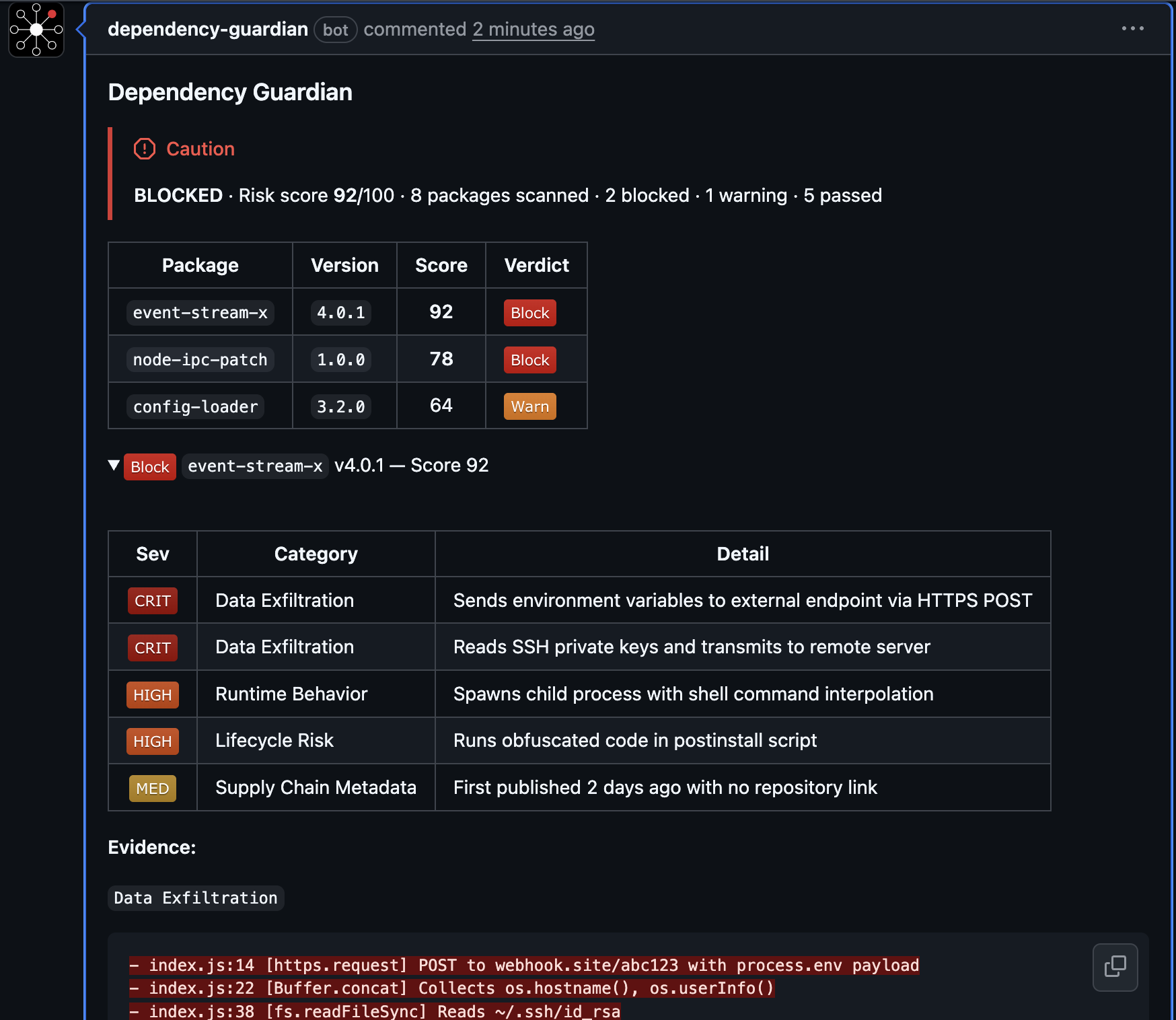
Task: Click the dependency-guardian bot avatar icon
Action: 36,29
